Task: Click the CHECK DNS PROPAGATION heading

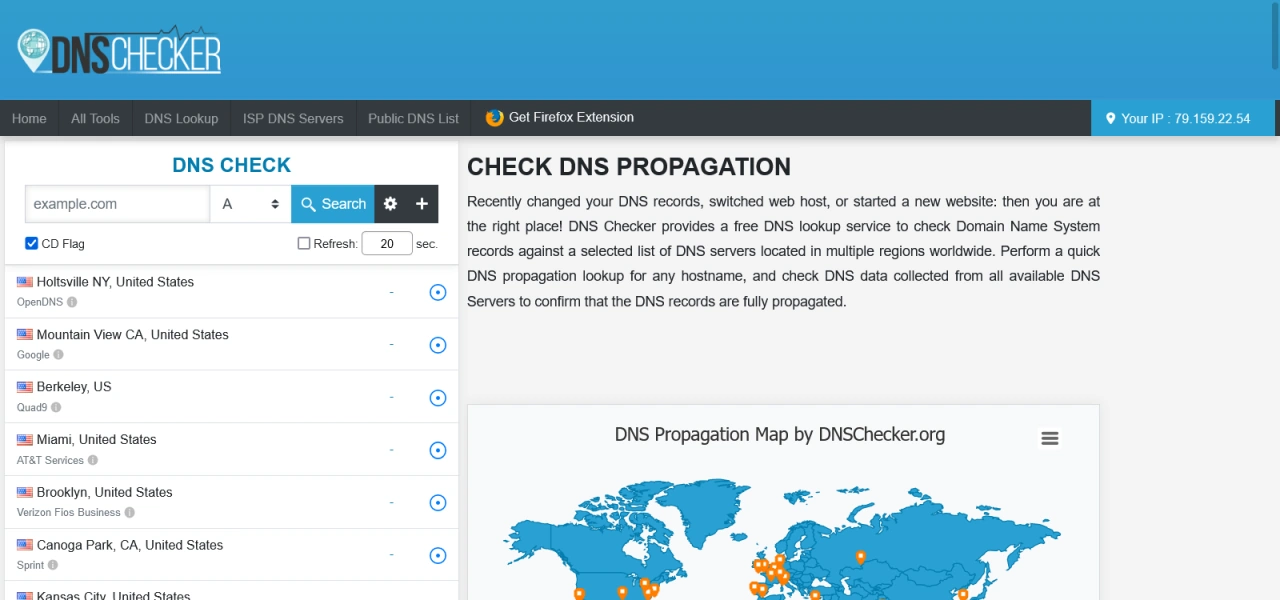Action: click(x=629, y=167)
